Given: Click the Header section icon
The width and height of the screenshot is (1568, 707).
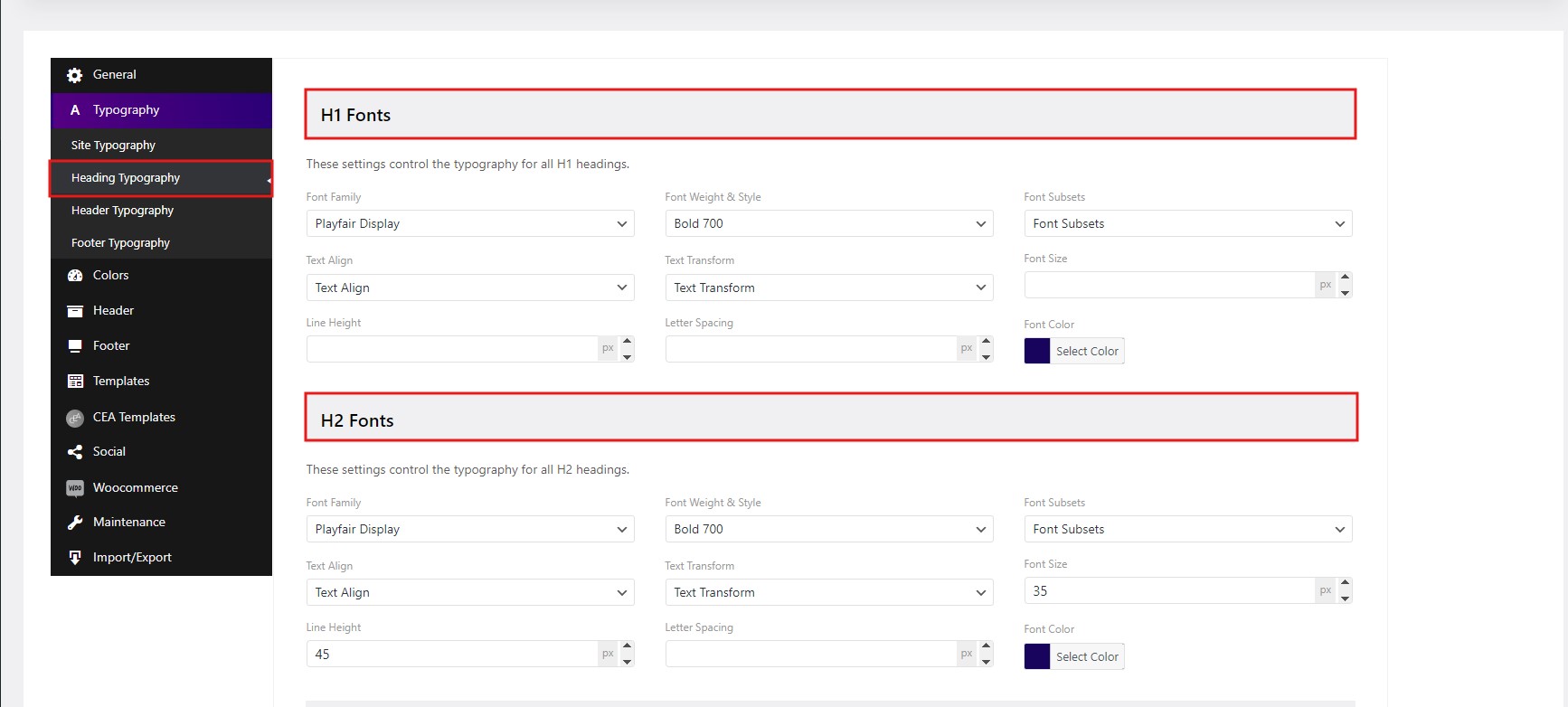Looking at the screenshot, I should coord(75,311).
